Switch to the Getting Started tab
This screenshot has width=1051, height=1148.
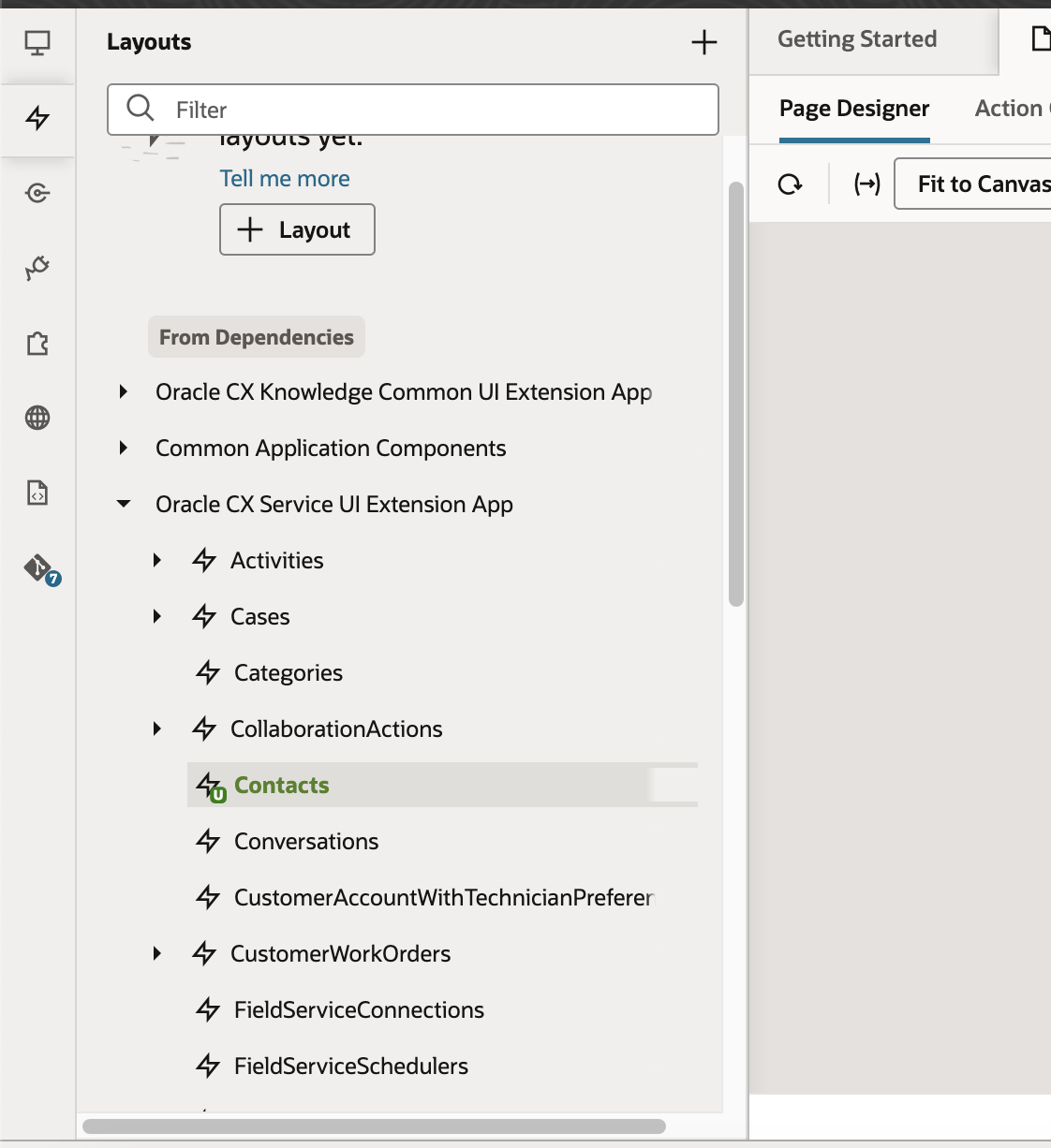coord(856,39)
